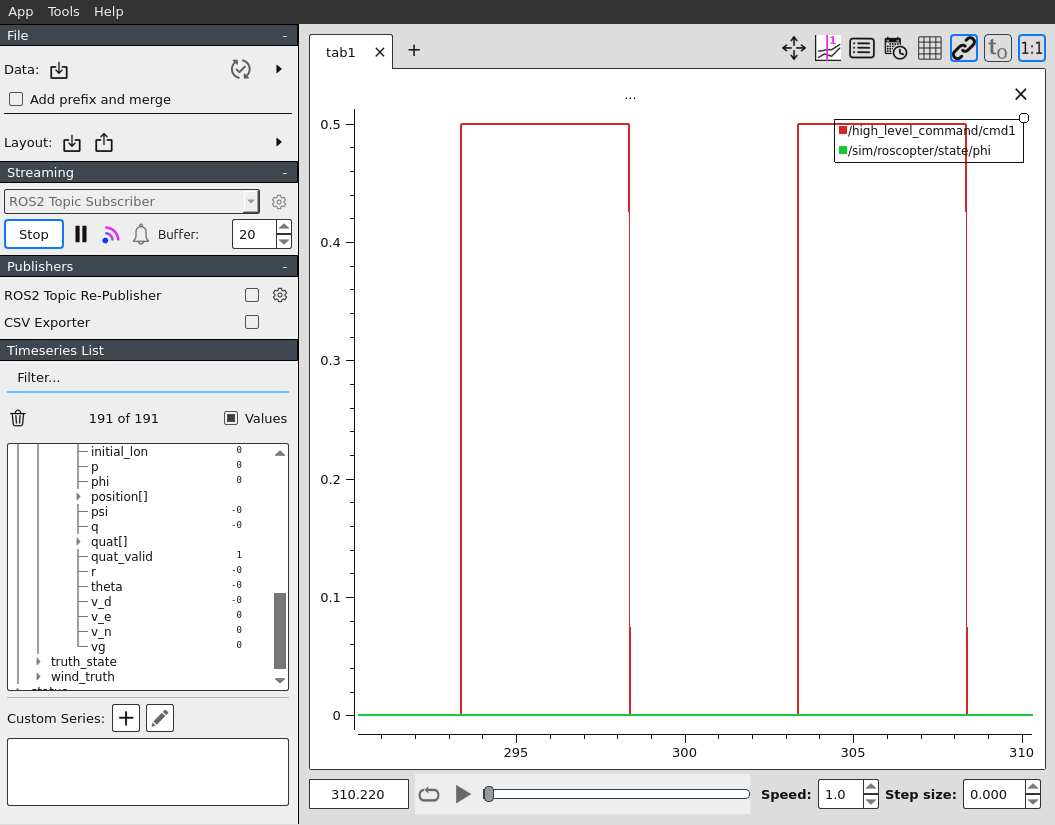Open the streaming notification bell
1055x825 pixels.
[141, 234]
